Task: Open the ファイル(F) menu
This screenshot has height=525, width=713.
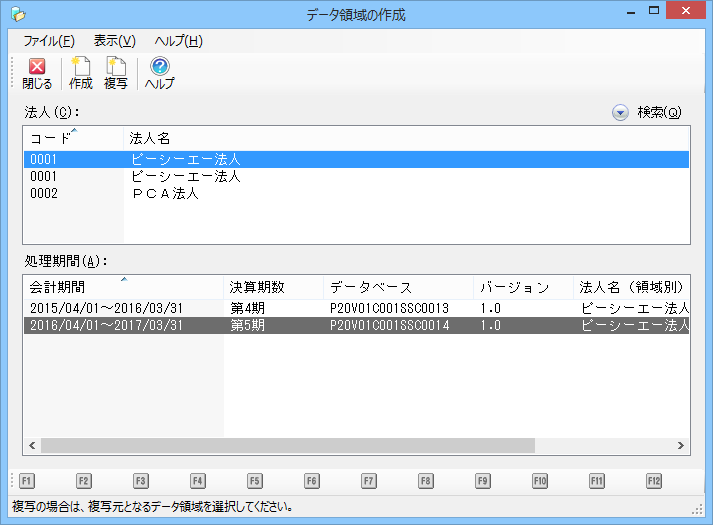Action: point(48,41)
